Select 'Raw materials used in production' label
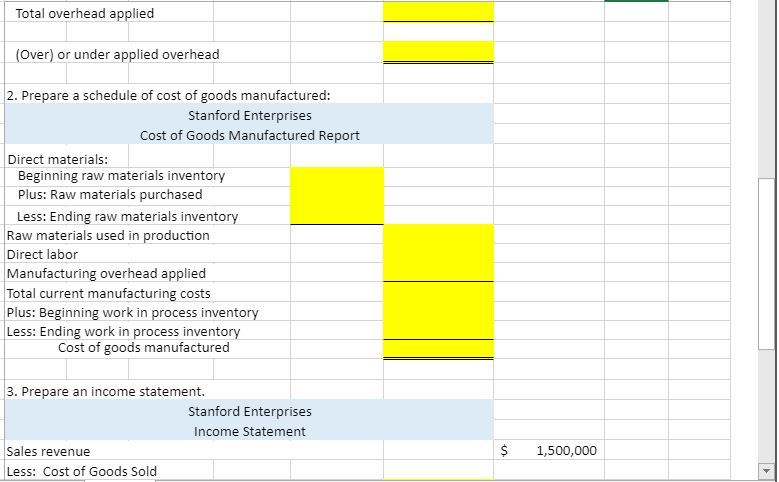Image resolution: width=779 pixels, height=482 pixels. click(108, 236)
